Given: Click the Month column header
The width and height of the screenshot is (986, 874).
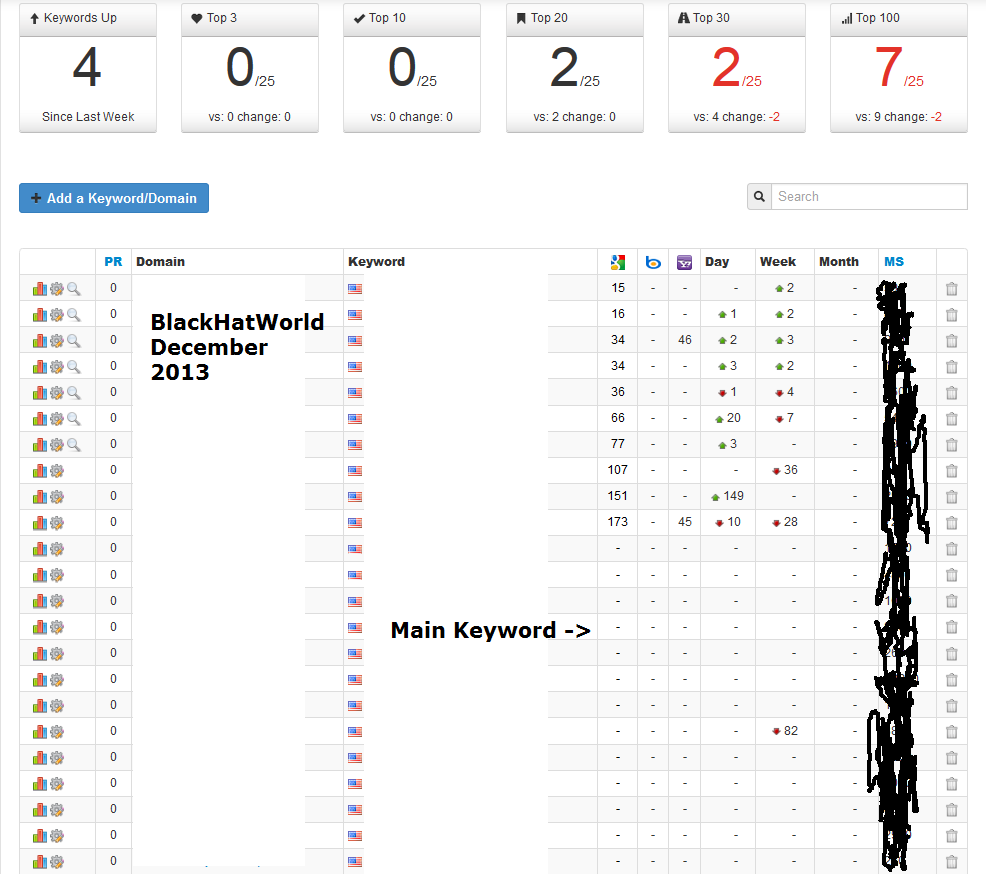Looking at the screenshot, I should point(839,262).
